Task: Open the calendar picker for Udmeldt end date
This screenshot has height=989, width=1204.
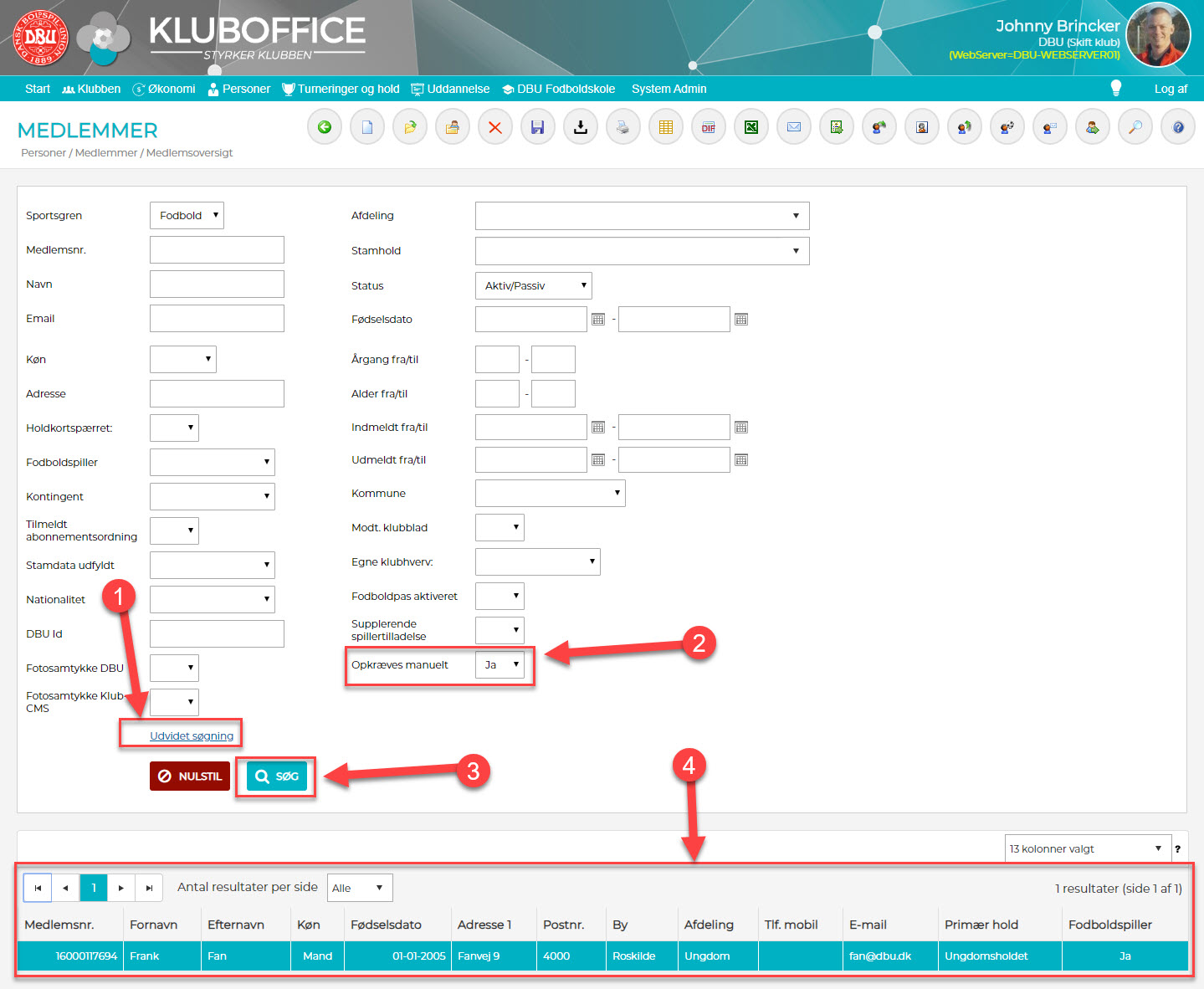Action: pyautogui.click(x=741, y=460)
